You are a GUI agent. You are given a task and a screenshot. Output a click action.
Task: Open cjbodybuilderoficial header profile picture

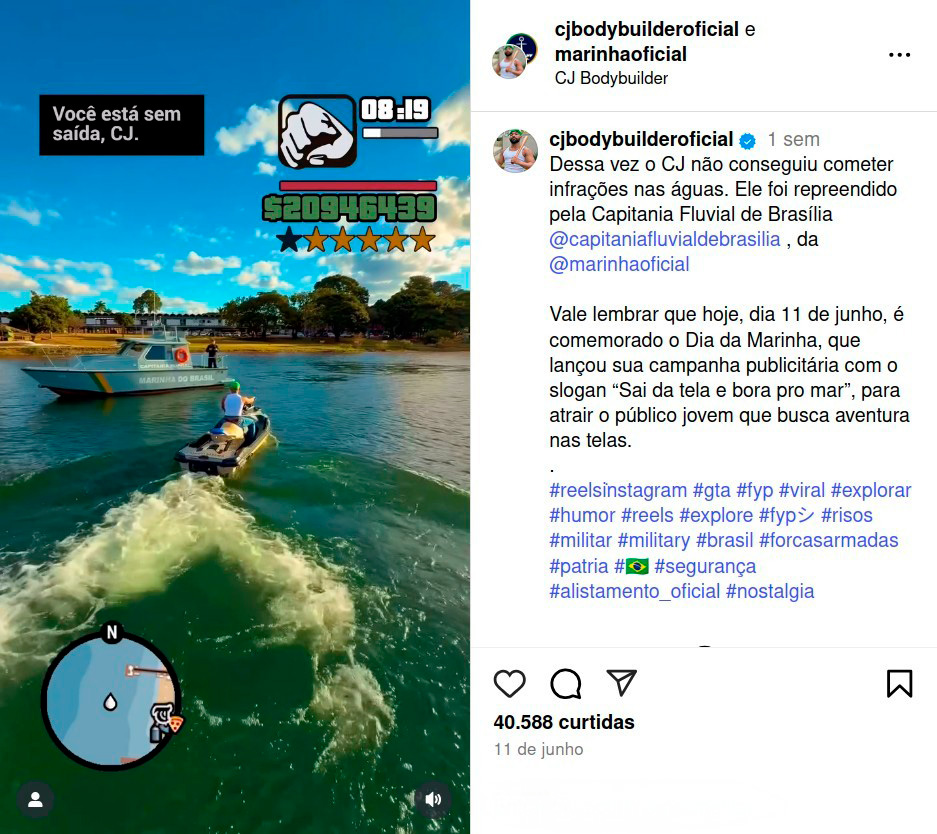pos(509,62)
